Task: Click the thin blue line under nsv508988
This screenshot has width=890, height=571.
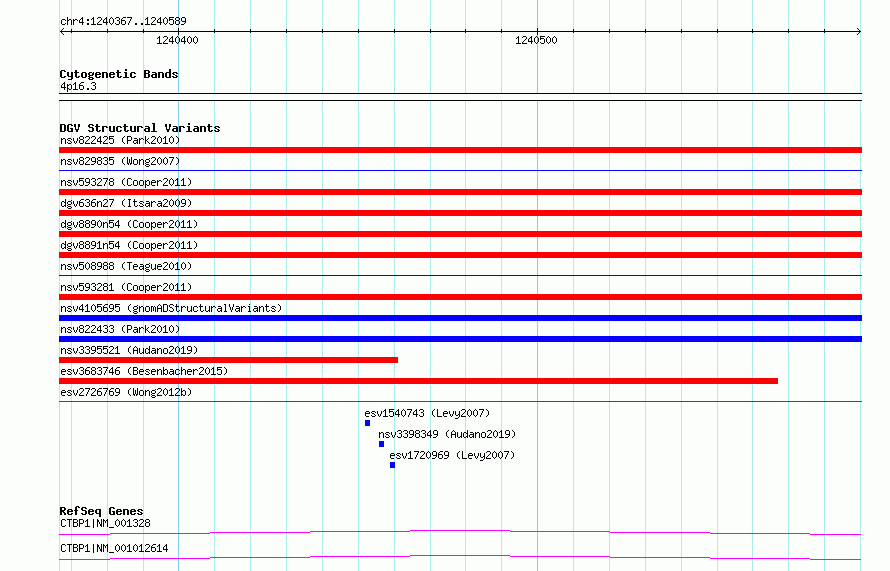Action: tap(460, 275)
